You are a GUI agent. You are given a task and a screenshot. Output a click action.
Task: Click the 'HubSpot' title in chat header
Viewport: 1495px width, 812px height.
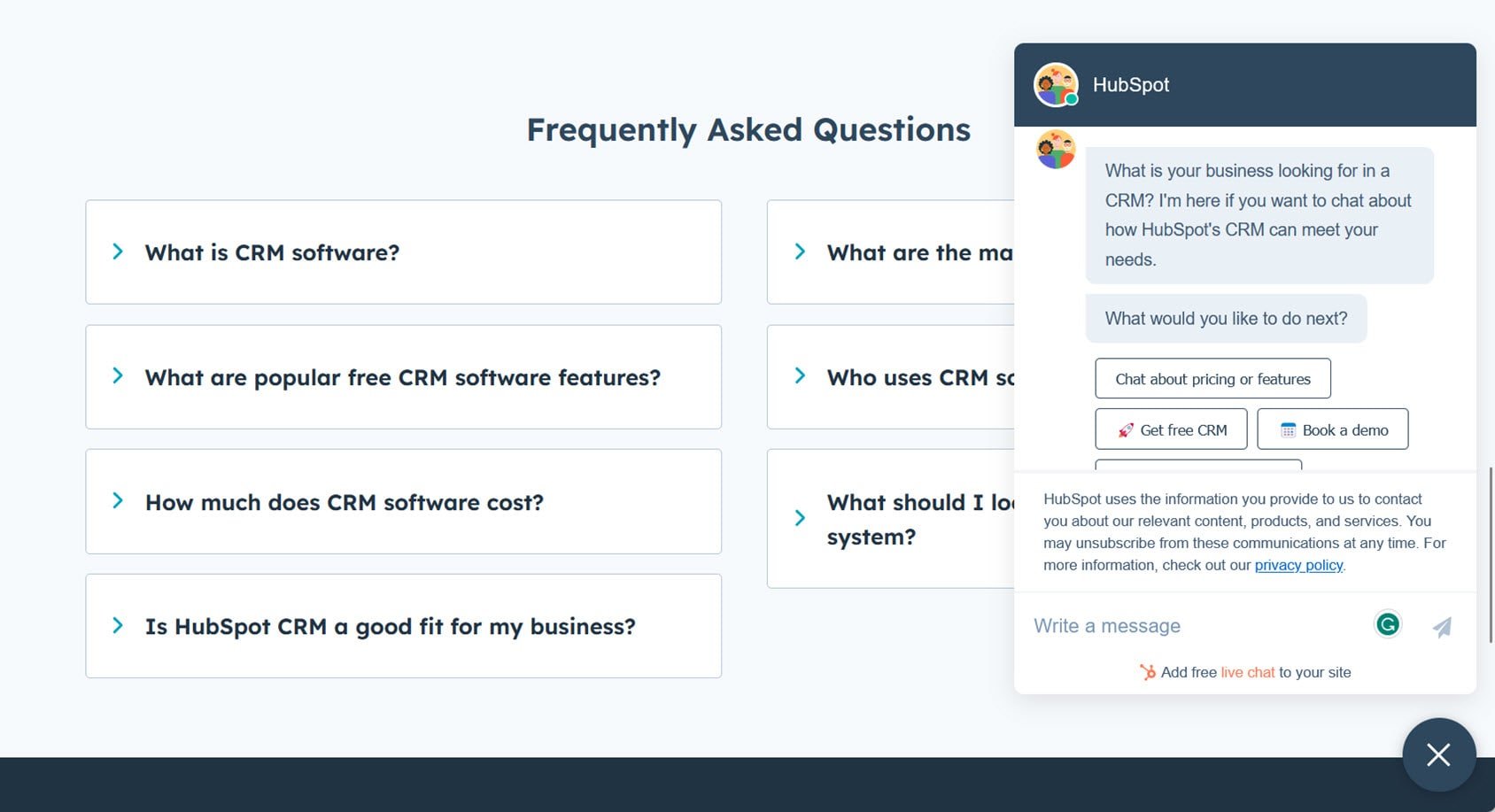(x=1131, y=85)
